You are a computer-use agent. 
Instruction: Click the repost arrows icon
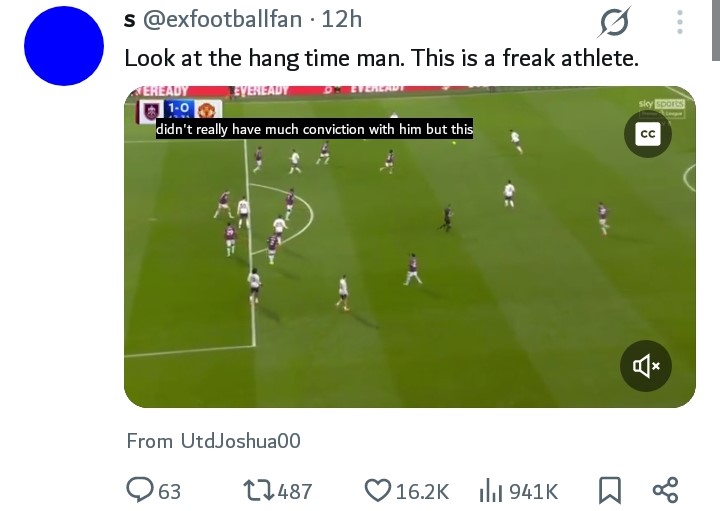258,490
